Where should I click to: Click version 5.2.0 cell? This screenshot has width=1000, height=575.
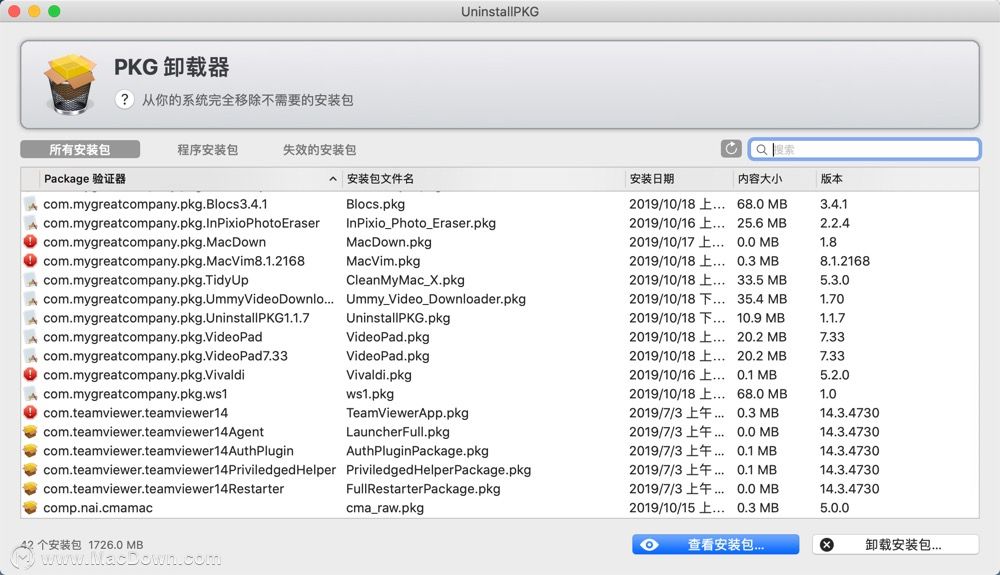pyautogui.click(x=834, y=375)
